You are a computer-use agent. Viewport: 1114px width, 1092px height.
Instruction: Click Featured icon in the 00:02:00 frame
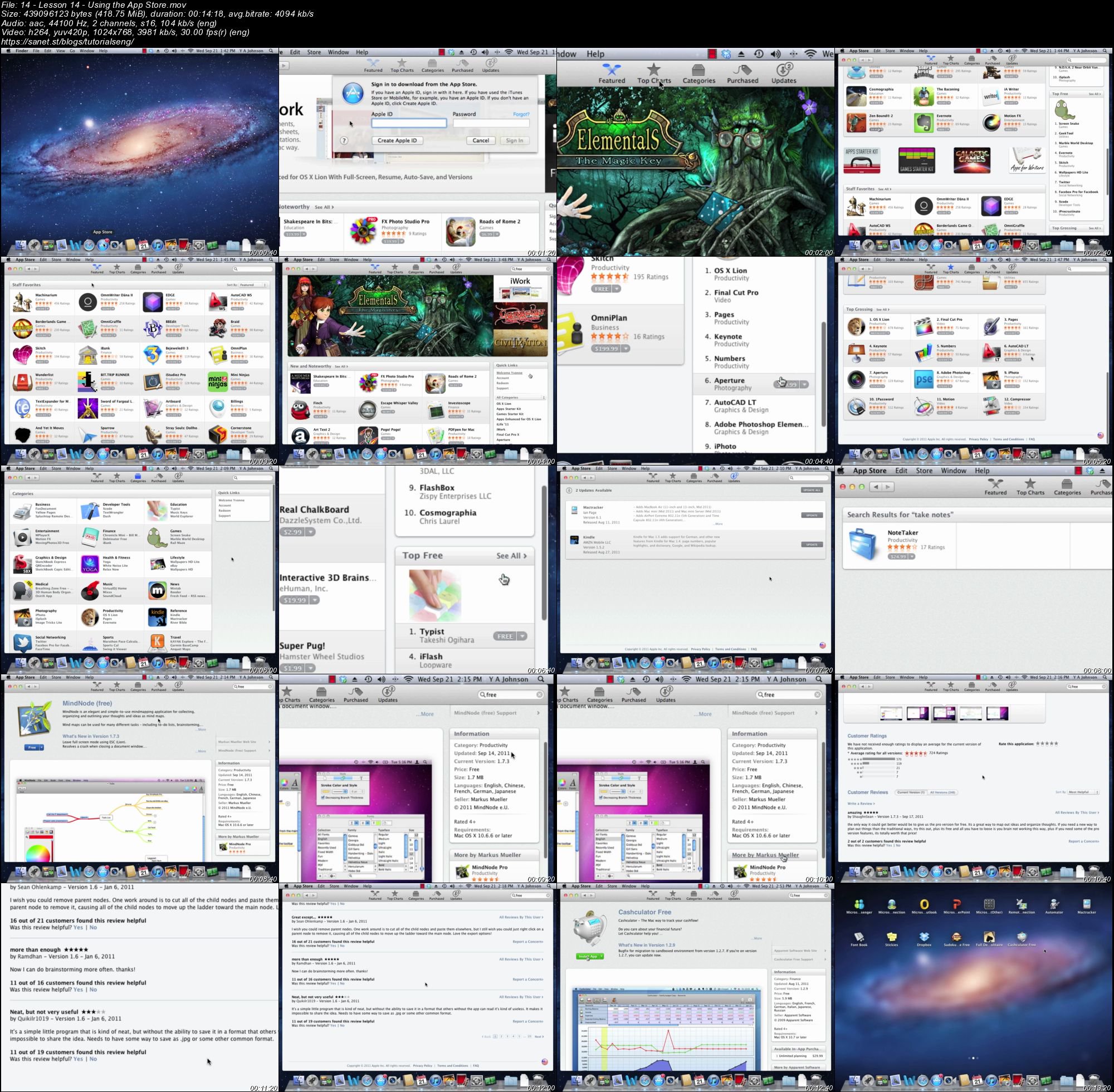pyautogui.click(x=612, y=70)
